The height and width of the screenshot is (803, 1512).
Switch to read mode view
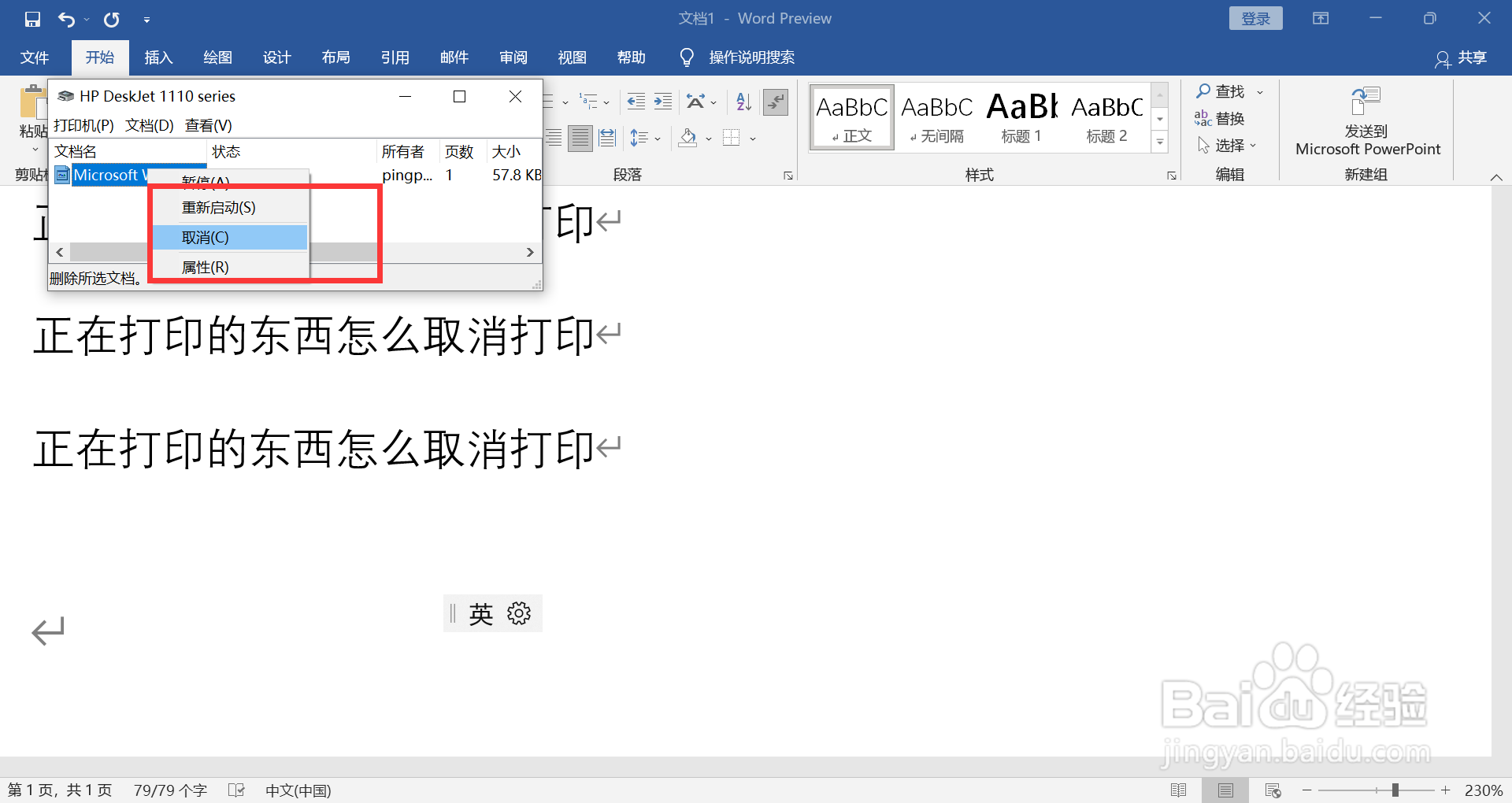point(1178,790)
